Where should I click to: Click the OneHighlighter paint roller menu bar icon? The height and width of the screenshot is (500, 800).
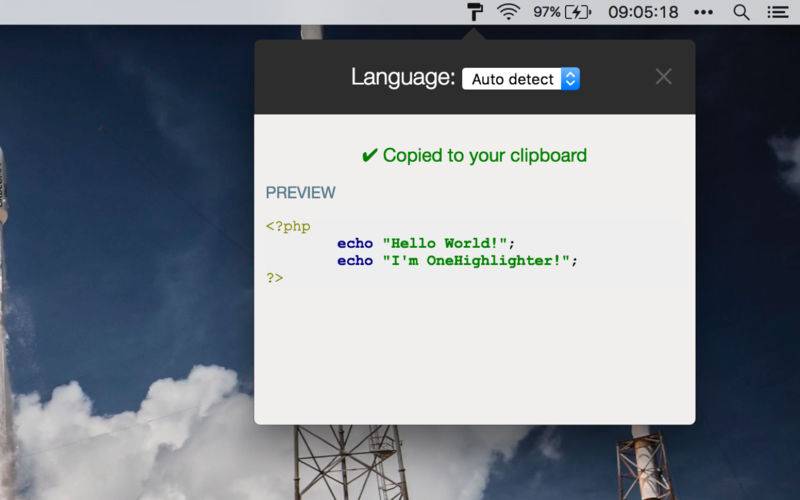point(474,12)
